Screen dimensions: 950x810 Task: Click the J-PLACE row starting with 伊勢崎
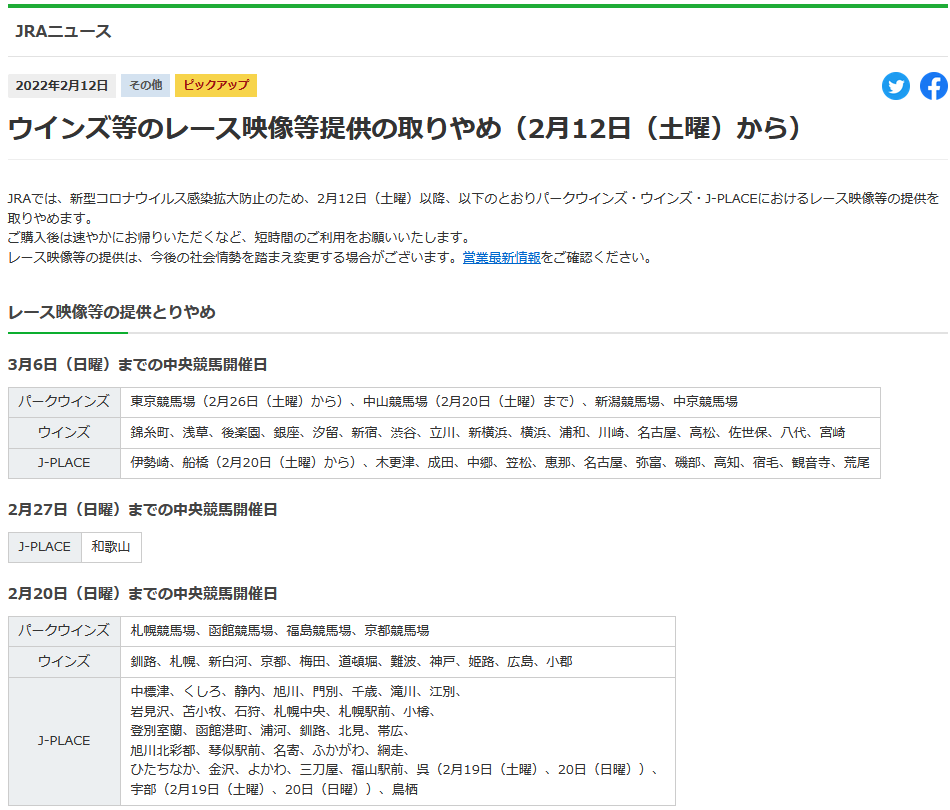(x=500, y=463)
